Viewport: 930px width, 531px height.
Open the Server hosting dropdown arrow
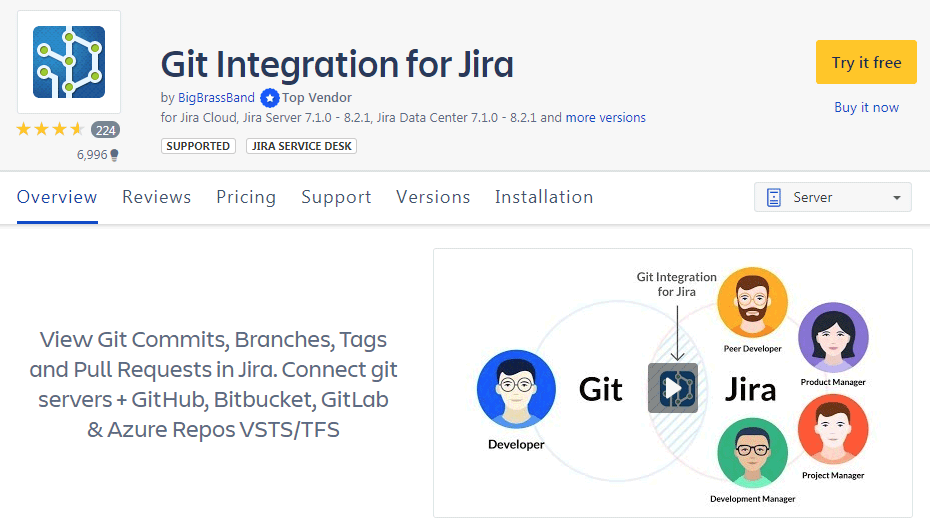897,198
